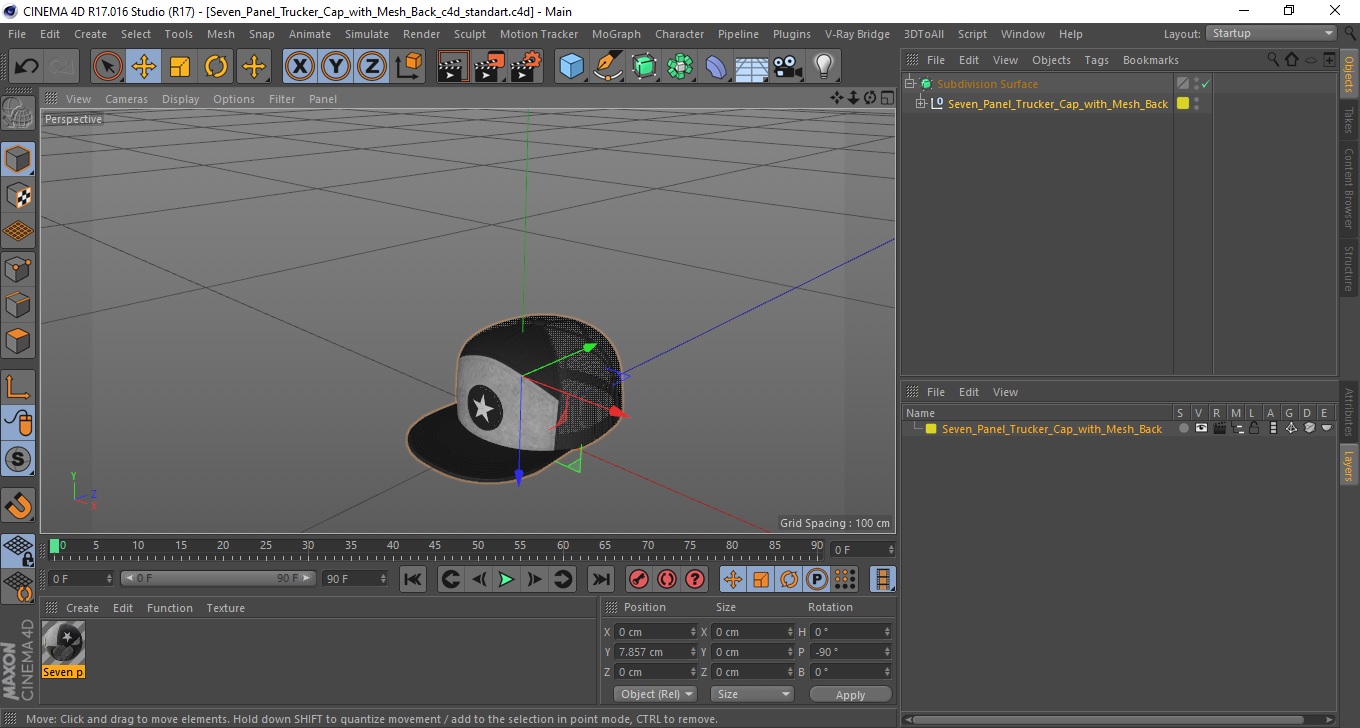Open the Takes side tab

click(1349, 120)
